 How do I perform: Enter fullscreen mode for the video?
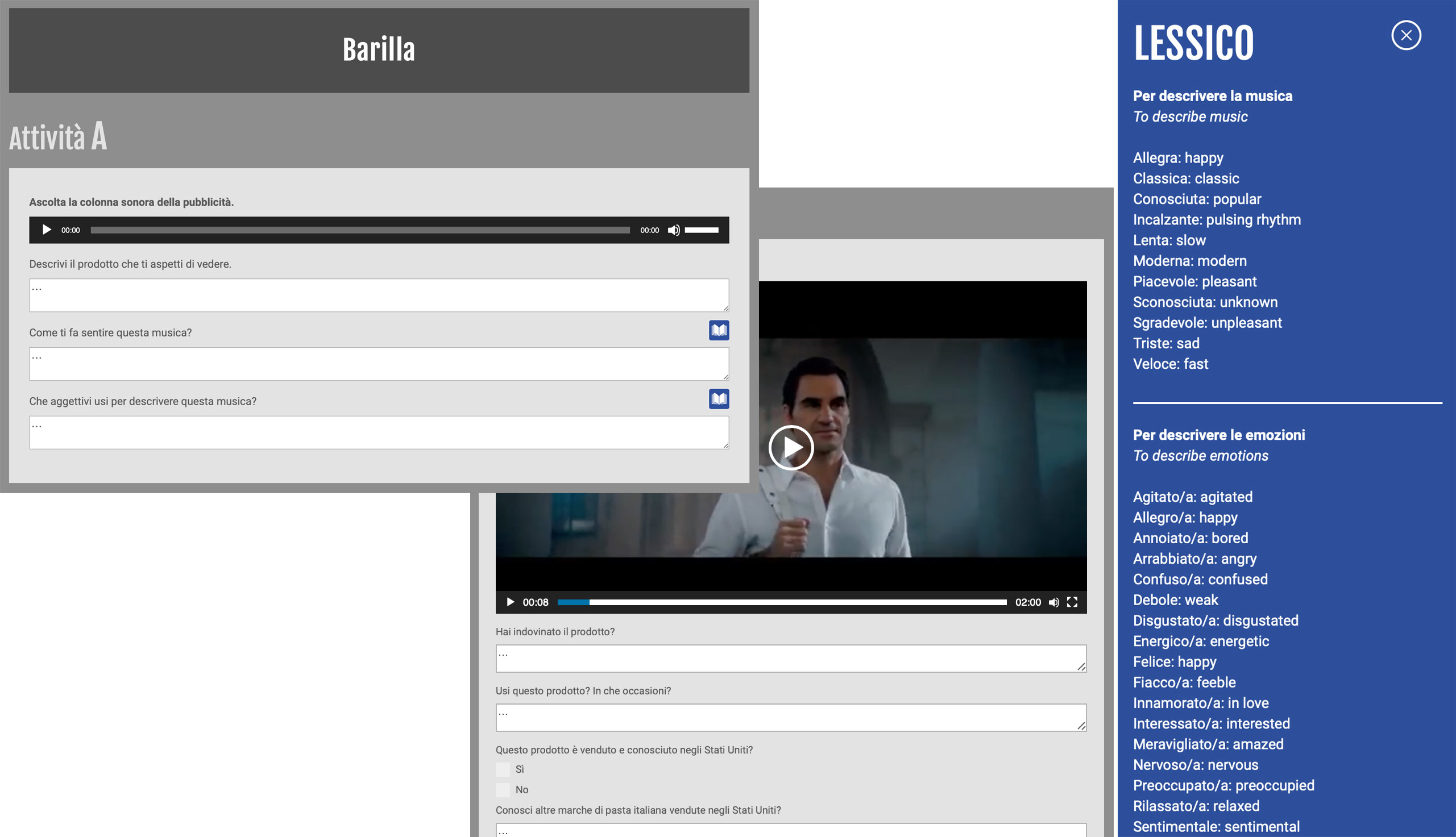click(1072, 602)
